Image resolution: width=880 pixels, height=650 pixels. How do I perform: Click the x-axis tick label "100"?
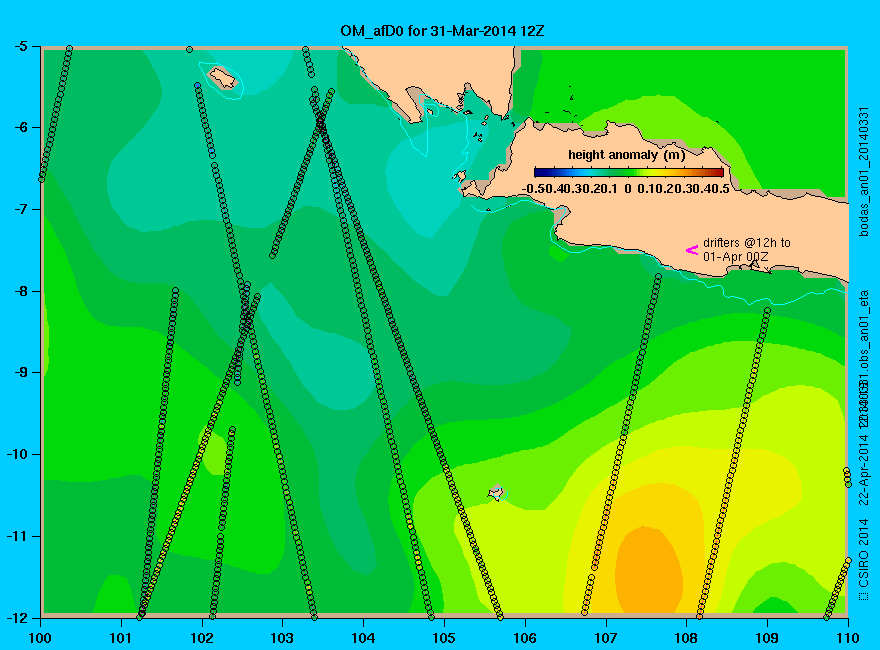pyautogui.click(x=40, y=638)
